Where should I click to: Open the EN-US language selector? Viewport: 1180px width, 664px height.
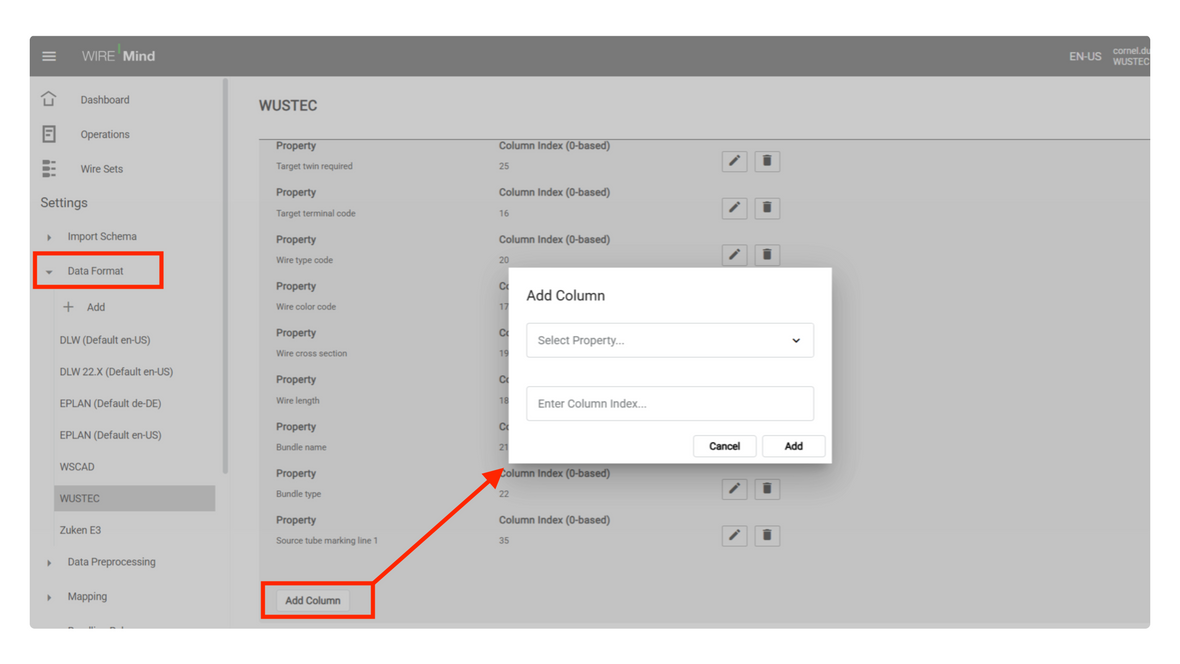(x=1085, y=56)
